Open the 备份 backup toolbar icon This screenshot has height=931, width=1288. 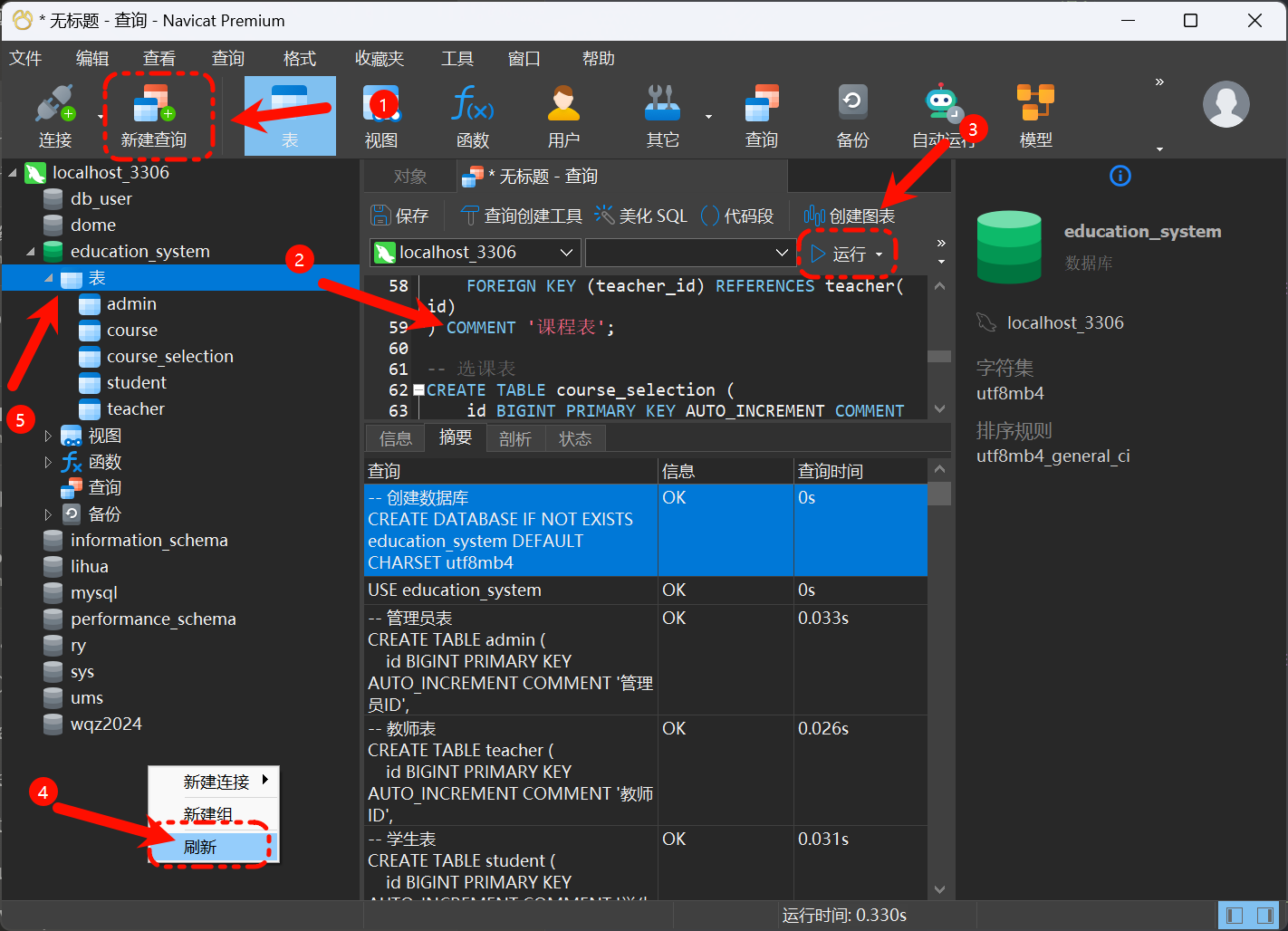pos(852,116)
